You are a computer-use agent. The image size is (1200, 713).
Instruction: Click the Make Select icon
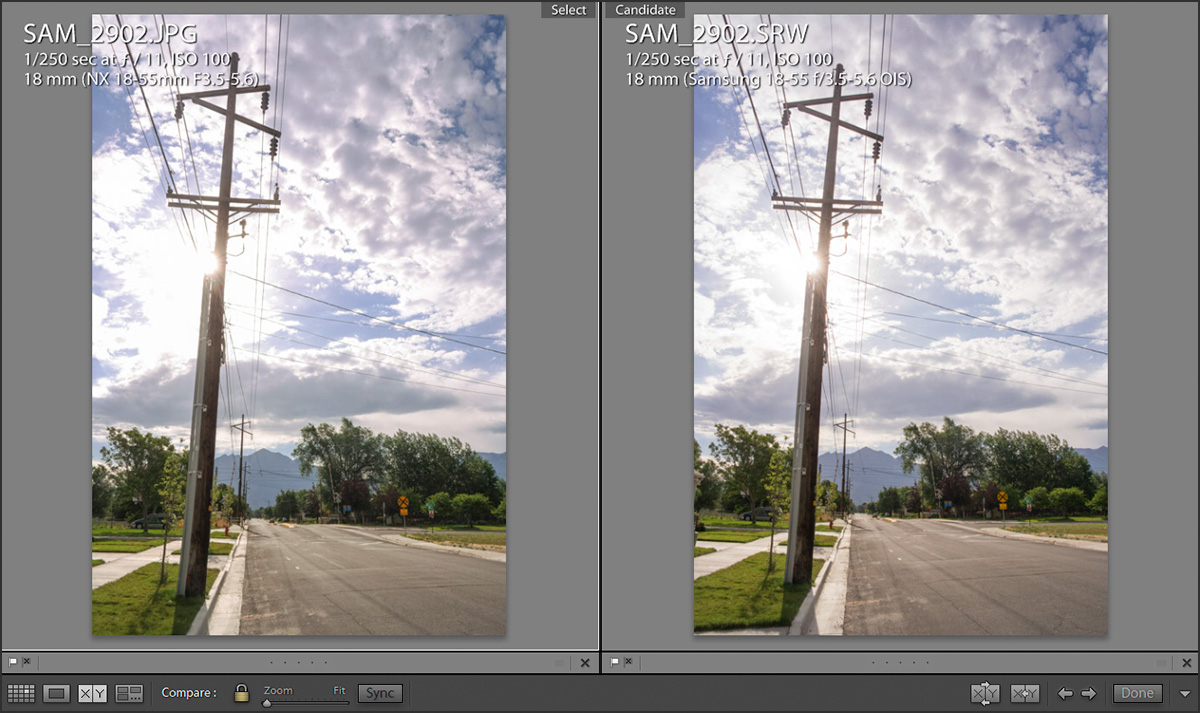[1024, 693]
